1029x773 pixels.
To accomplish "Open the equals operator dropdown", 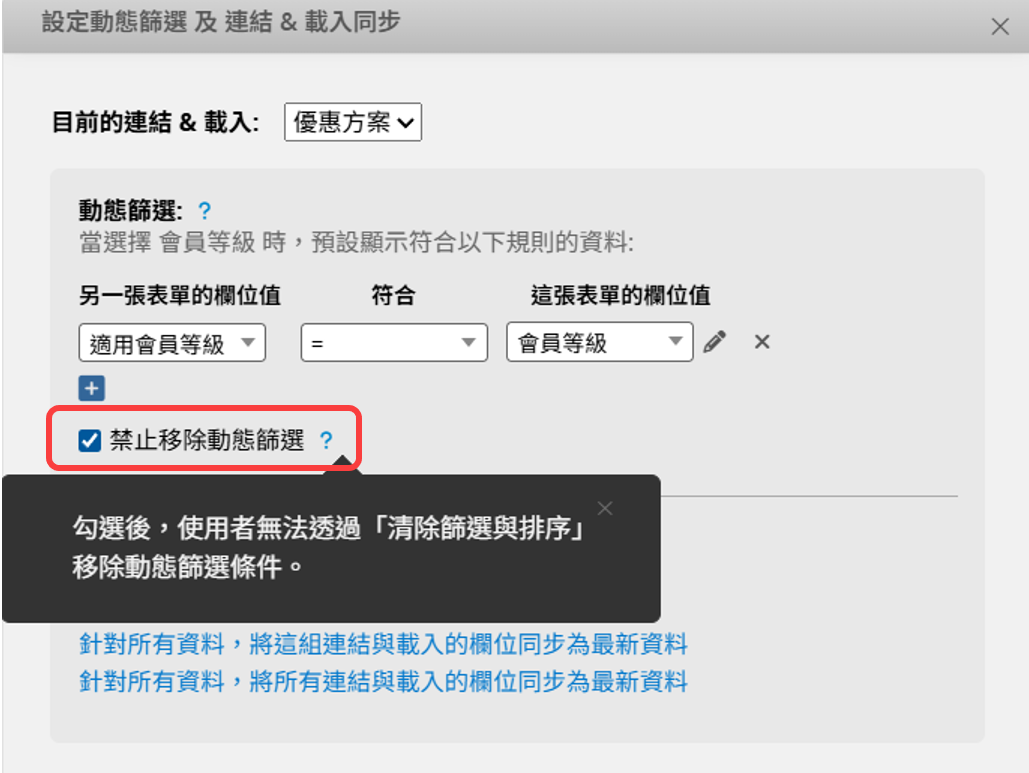I will click(x=394, y=343).
